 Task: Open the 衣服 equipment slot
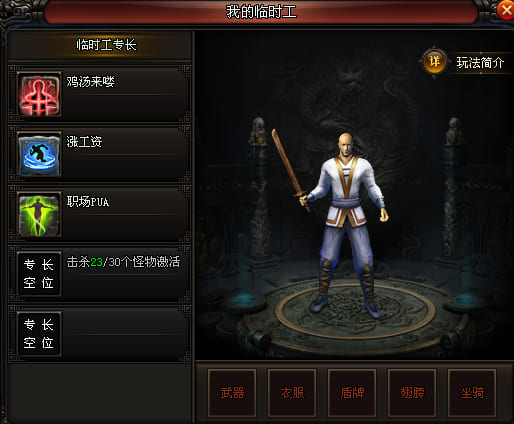pos(292,393)
